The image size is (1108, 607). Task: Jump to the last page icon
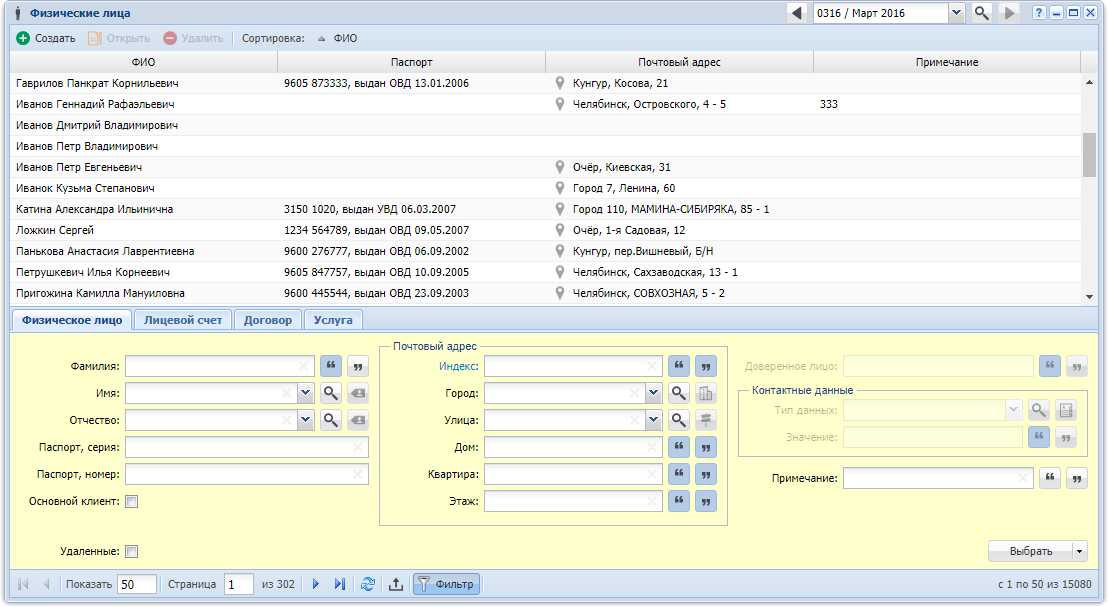340,584
